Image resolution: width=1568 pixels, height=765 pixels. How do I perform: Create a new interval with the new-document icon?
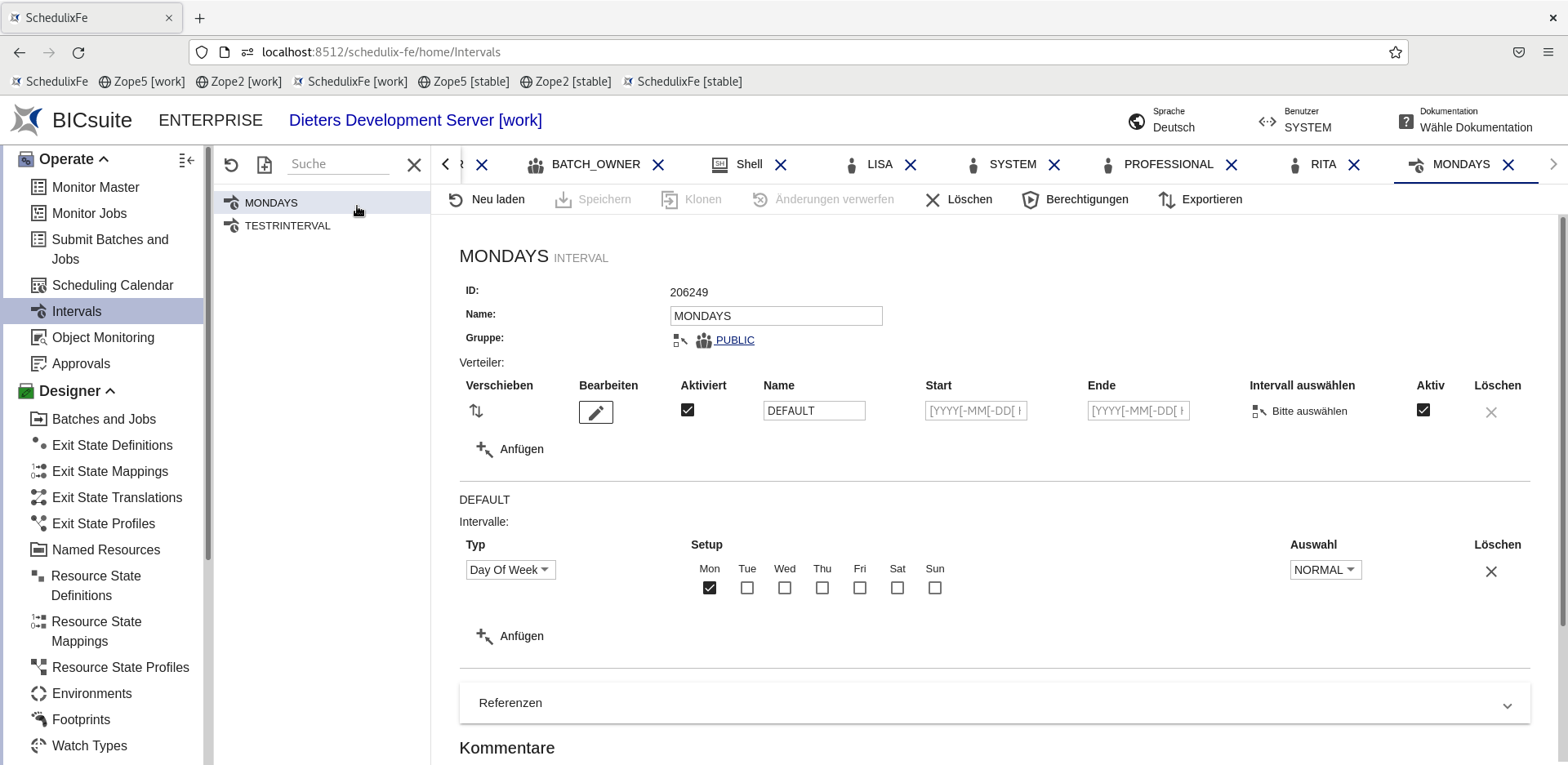[265, 165]
